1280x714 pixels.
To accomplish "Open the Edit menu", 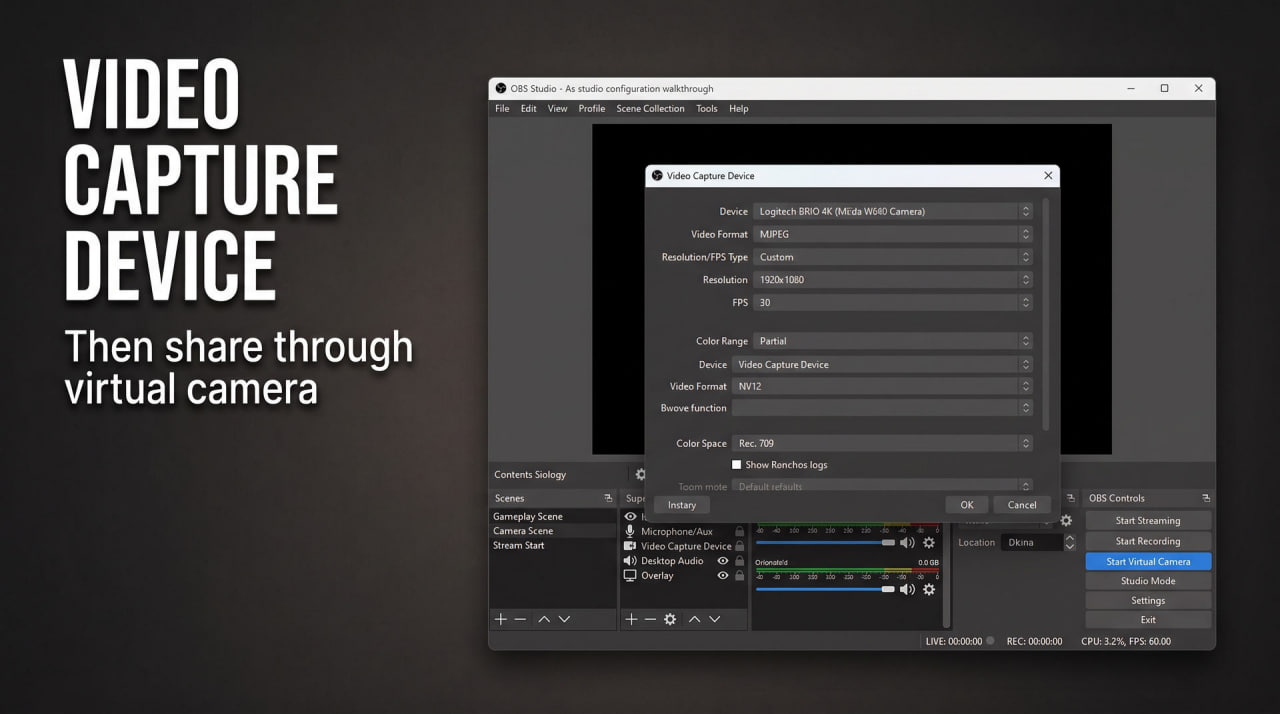I will click(x=528, y=108).
